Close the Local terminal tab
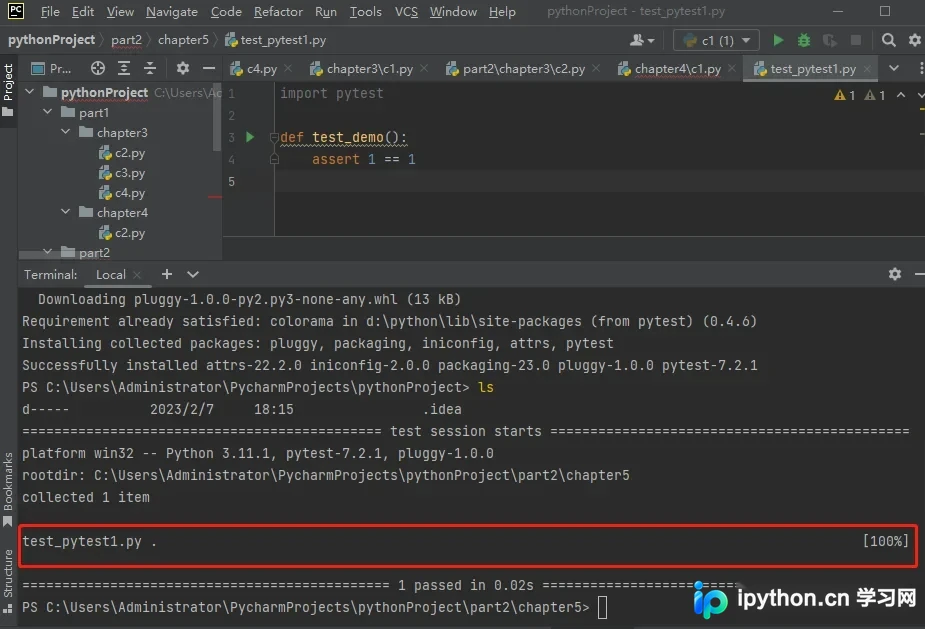The image size is (925, 629). [137, 275]
